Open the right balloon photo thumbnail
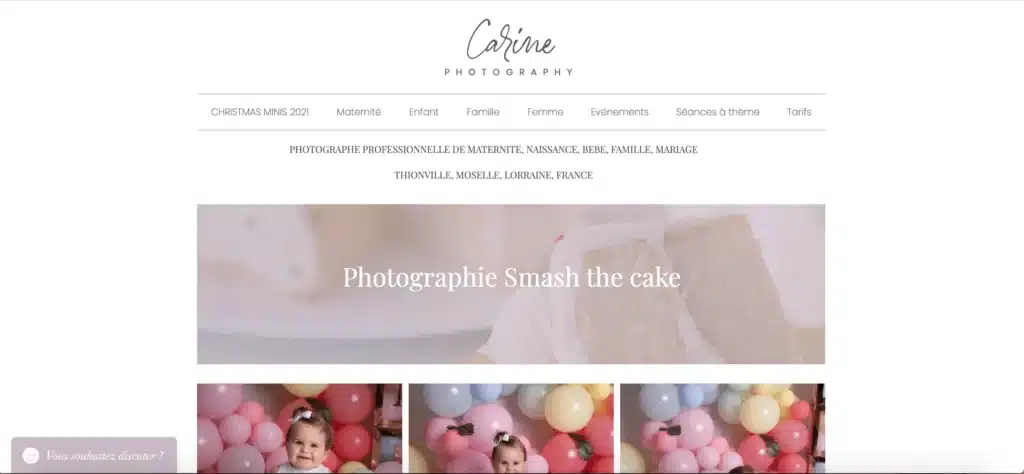1024x474 pixels. point(722,428)
